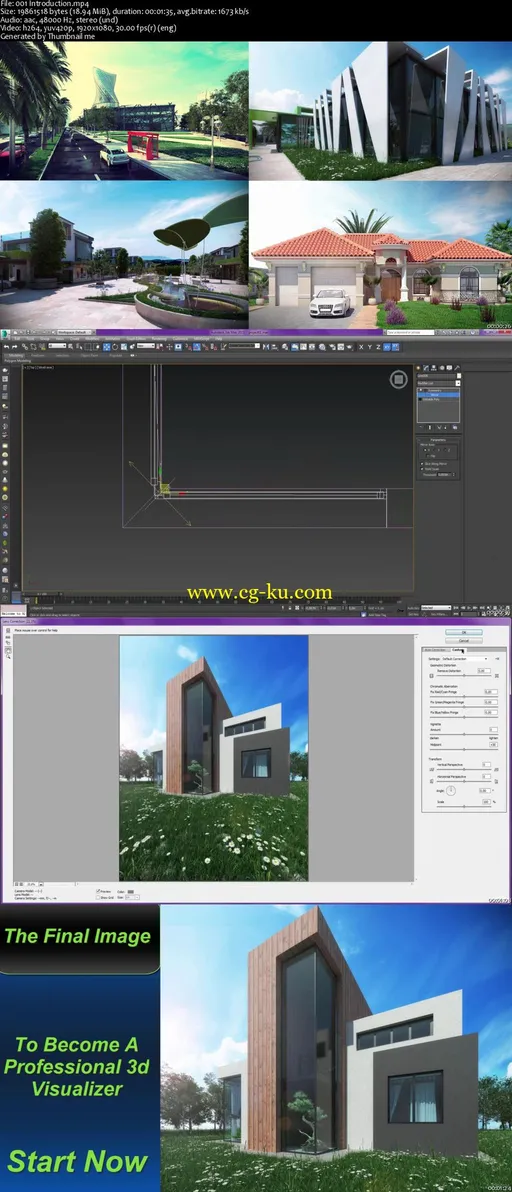Switch to the Custom tab in Lens Correction
The width and height of the screenshot is (512, 1192).
point(457,650)
